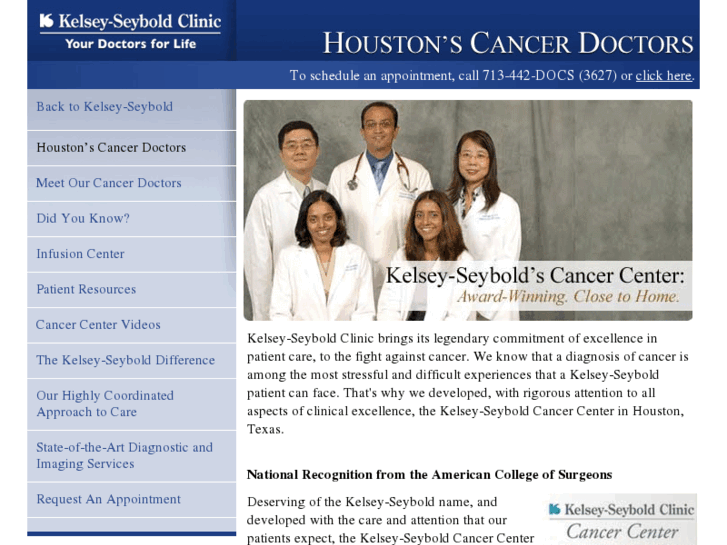Open State-of-the-Art Diagnostic and Imaging Services

click(125, 455)
